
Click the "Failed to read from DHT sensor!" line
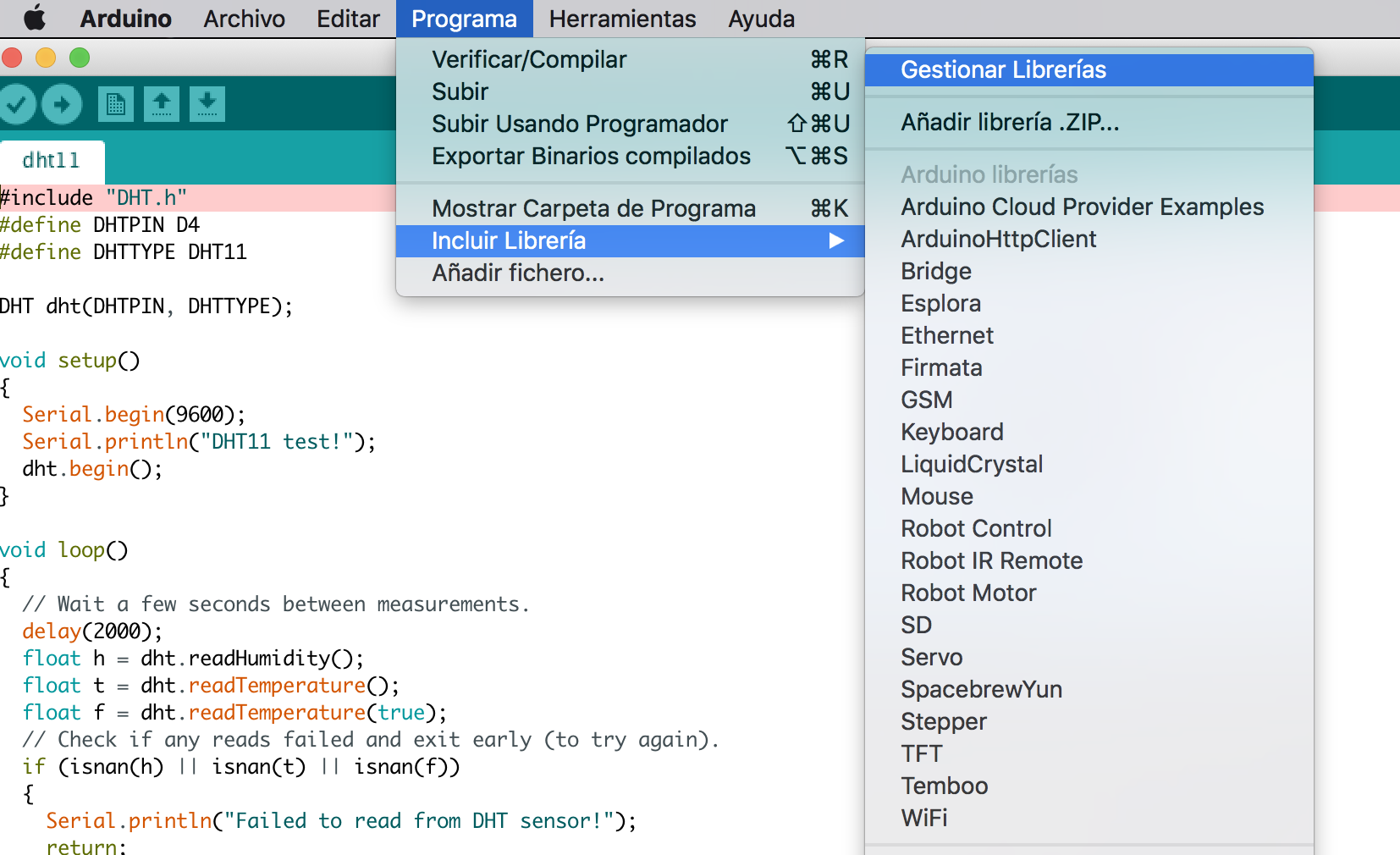[x=341, y=821]
